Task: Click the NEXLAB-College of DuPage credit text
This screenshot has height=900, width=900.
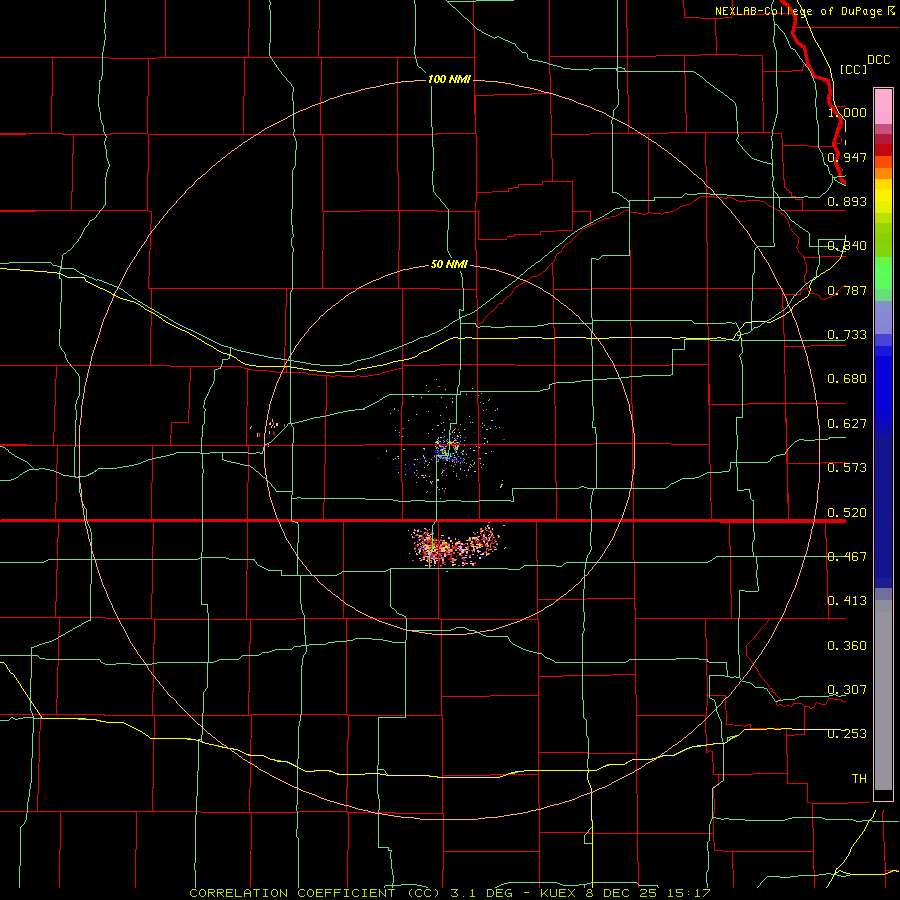Action: click(x=804, y=11)
